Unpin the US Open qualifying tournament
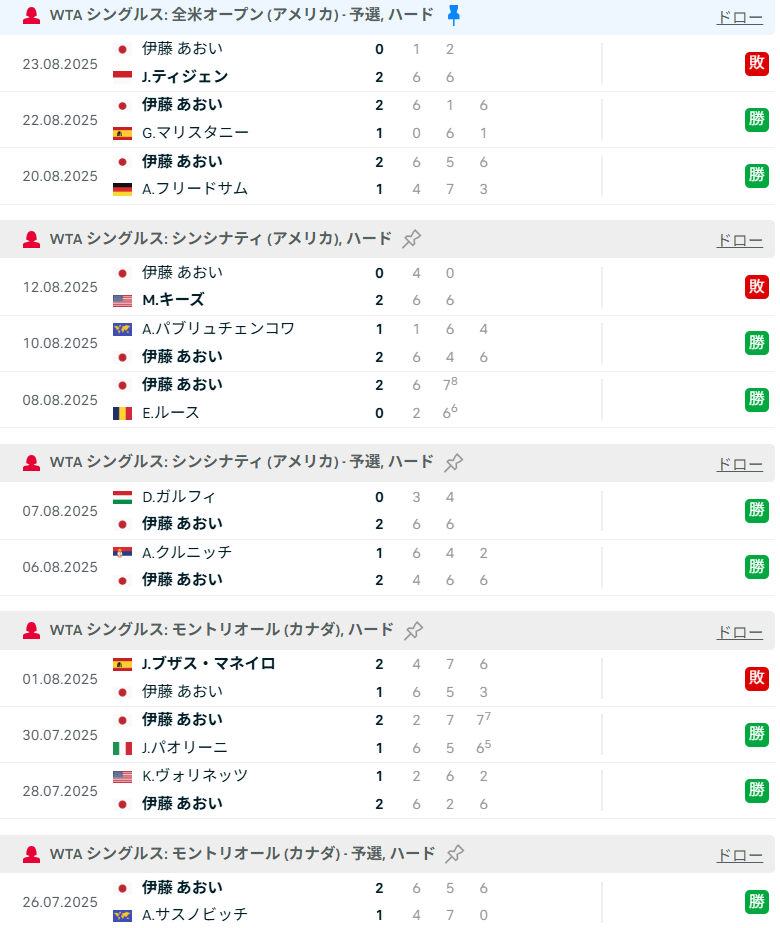780x928 pixels. click(454, 14)
